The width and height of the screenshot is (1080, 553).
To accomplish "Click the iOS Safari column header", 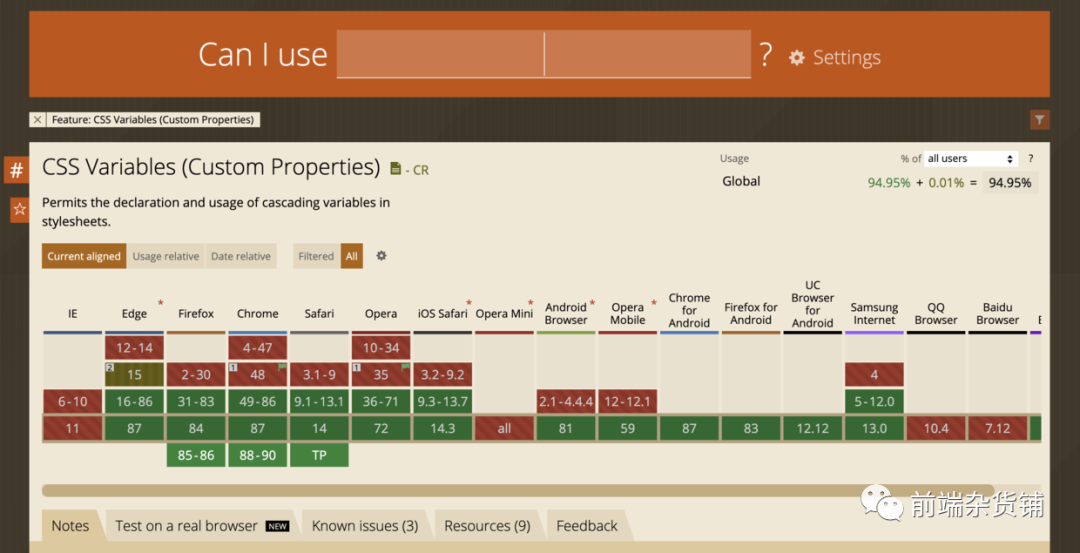I will (443, 313).
